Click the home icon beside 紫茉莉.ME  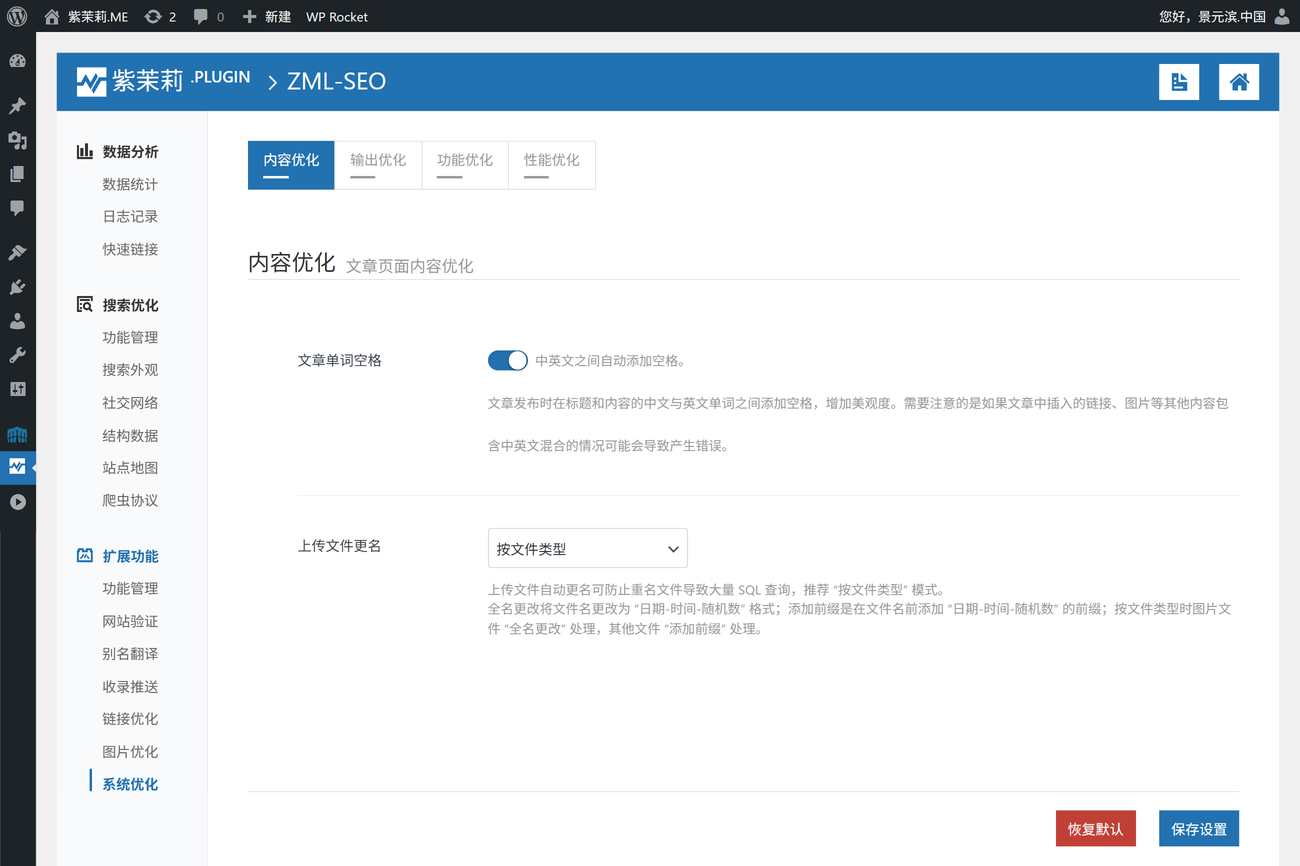coord(52,16)
